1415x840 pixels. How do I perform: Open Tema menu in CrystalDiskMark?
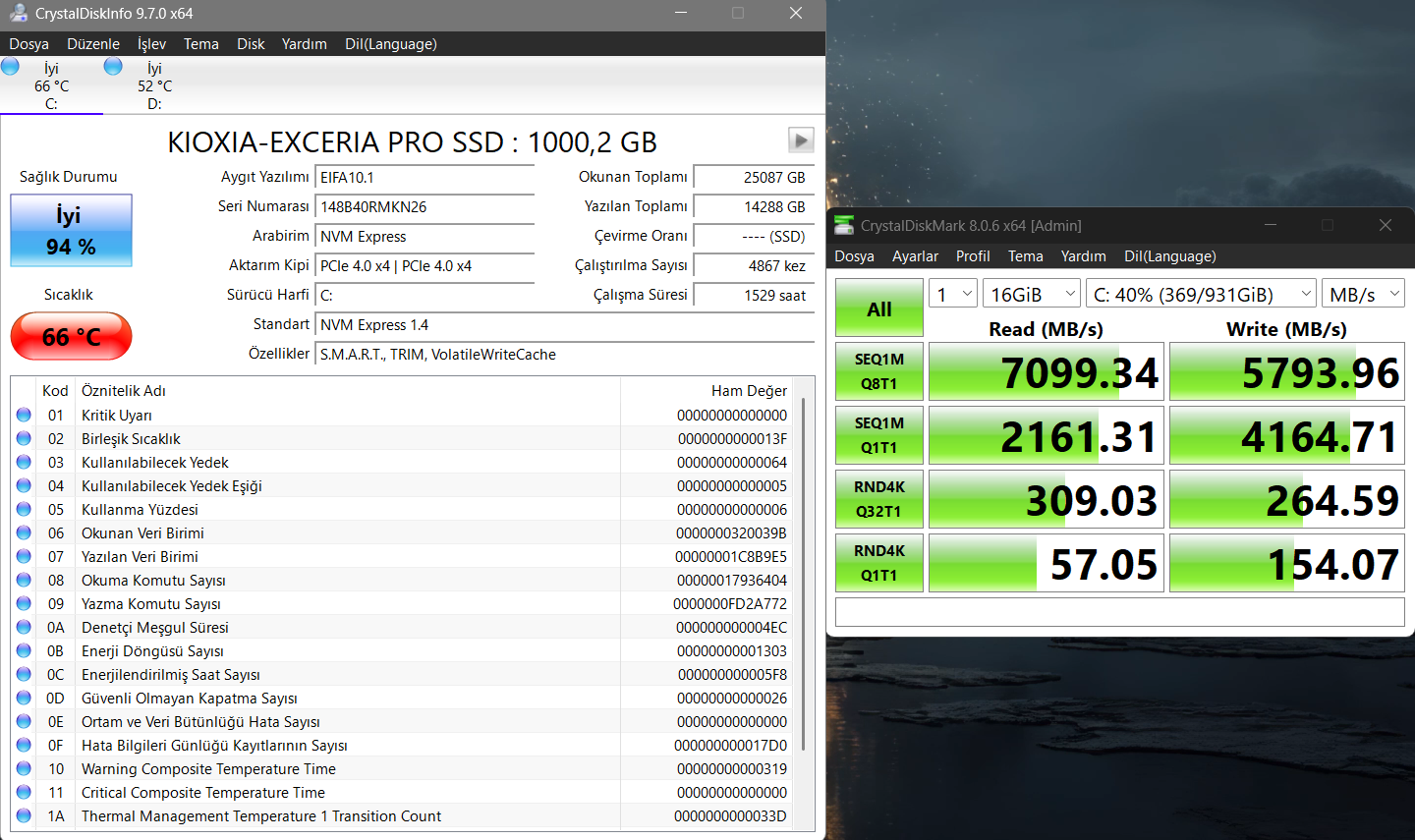pyautogui.click(x=1026, y=255)
